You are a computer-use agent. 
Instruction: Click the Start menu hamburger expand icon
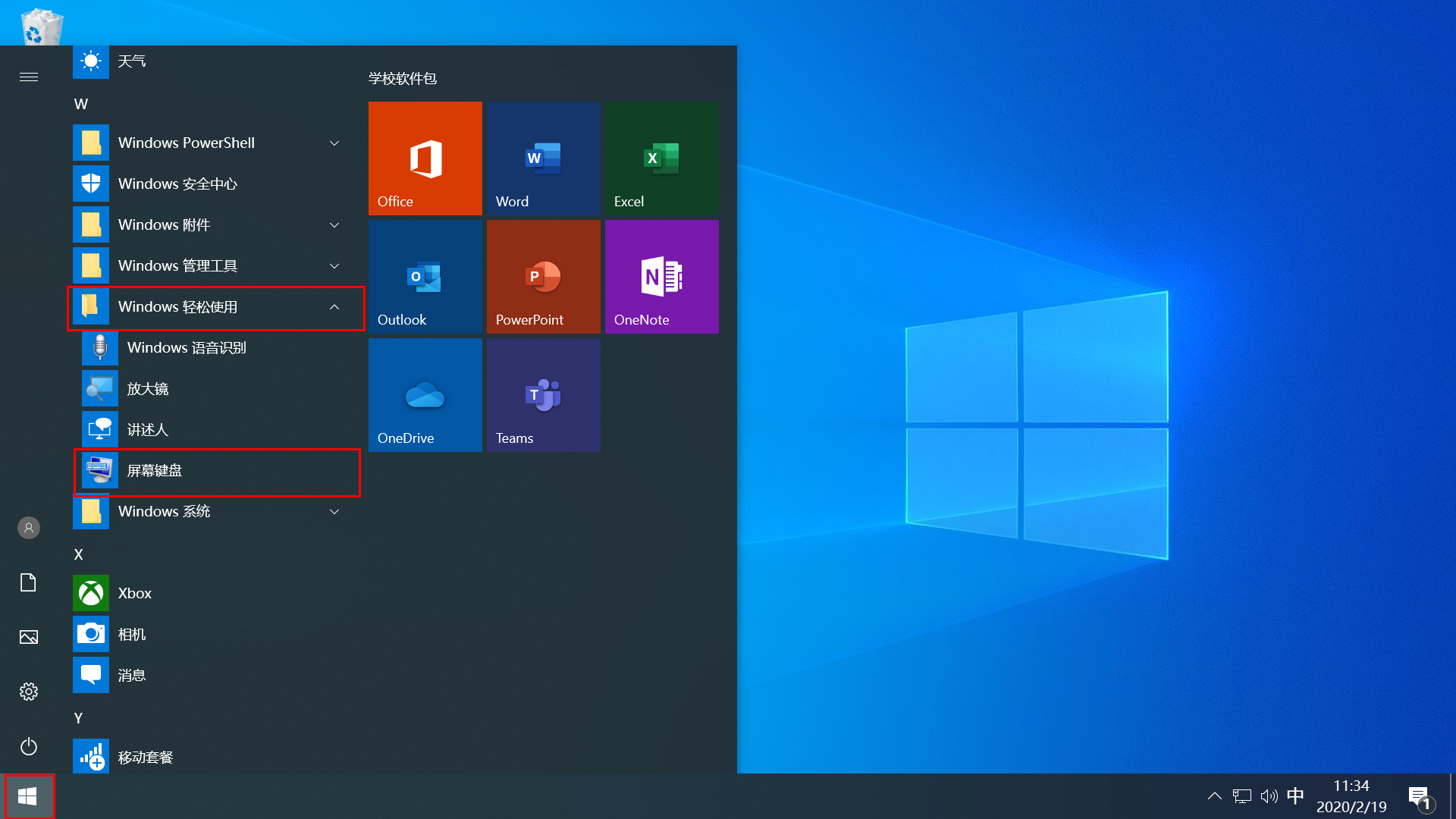(29, 77)
